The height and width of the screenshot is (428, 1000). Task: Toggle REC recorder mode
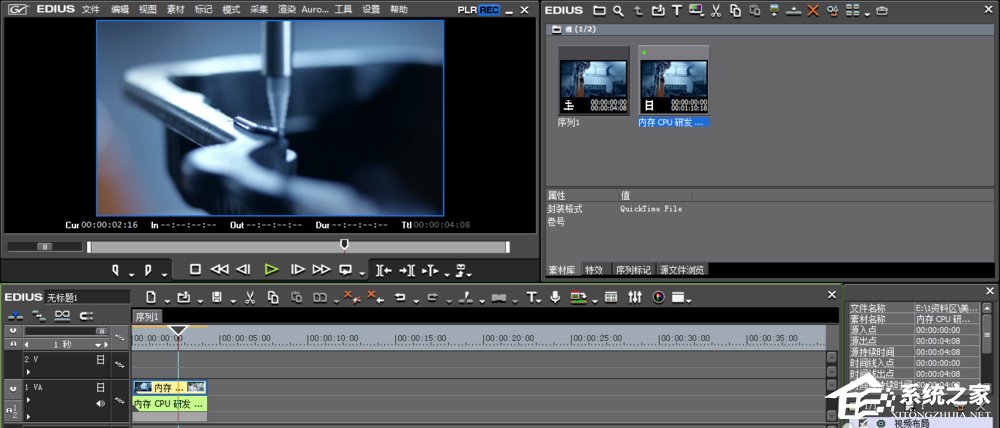(x=489, y=9)
